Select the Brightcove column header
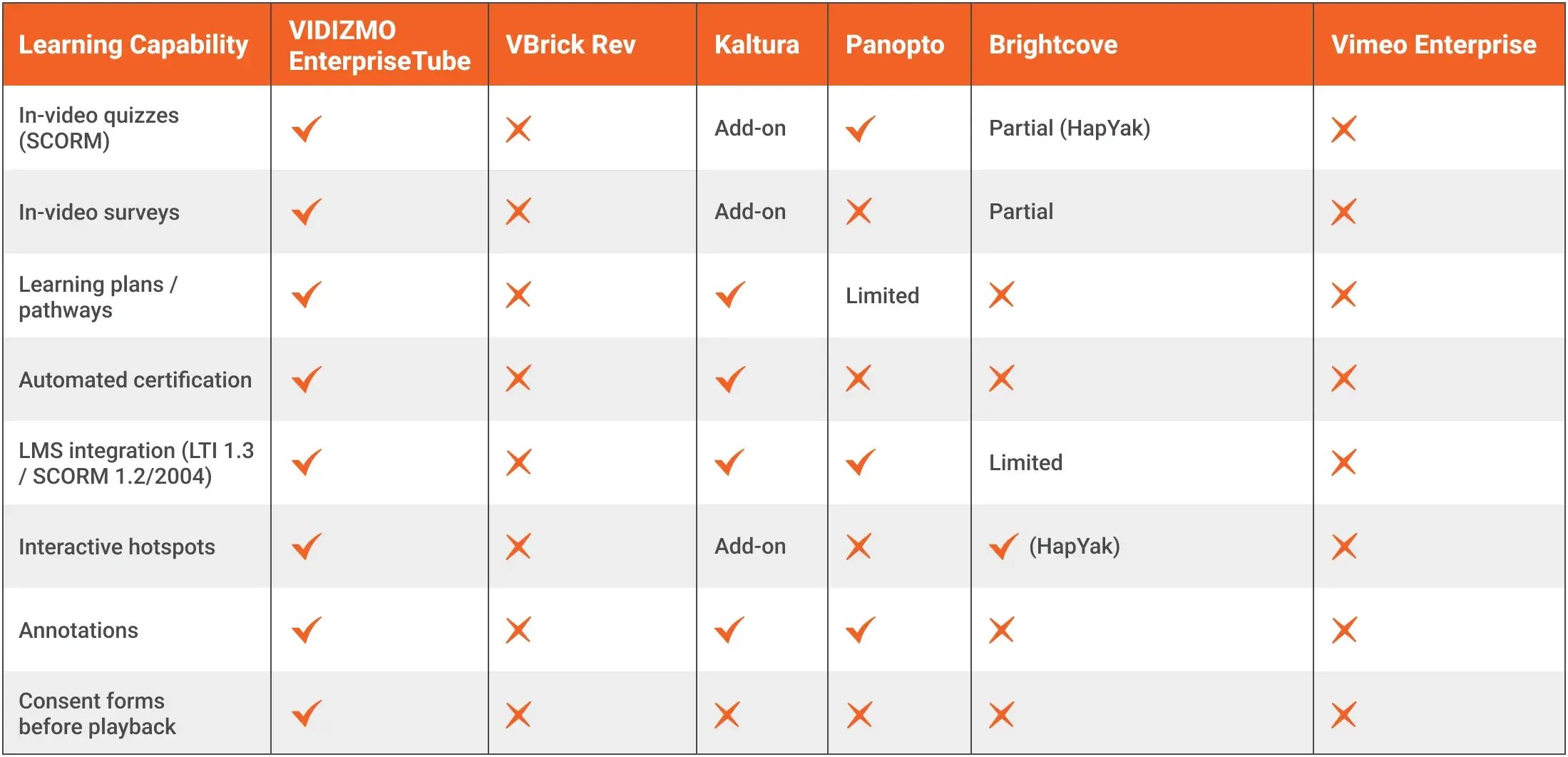This screenshot has height=757, width=1568. 1053,45
